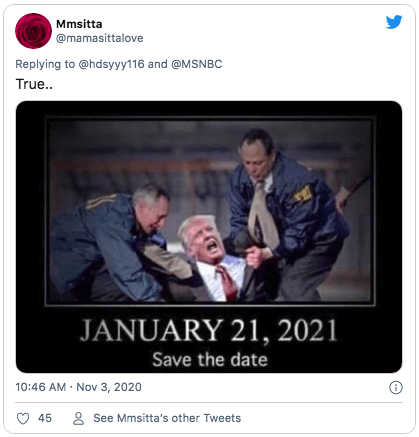419x437 pixels.
Task: Click the 'Save the date' subtitle
Action: point(210,360)
